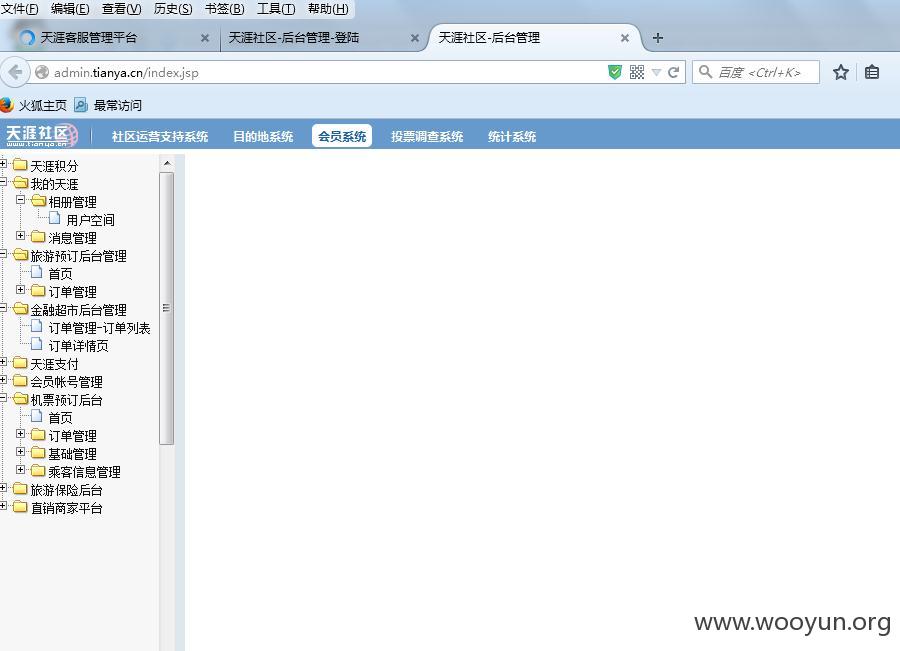Click the green security shield icon

(x=615, y=72)
